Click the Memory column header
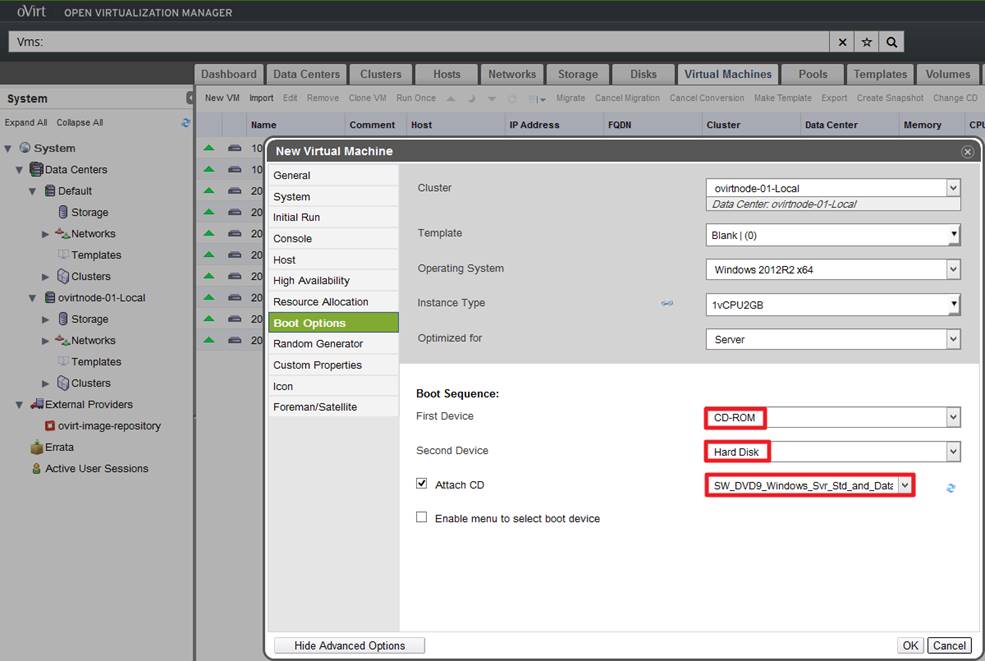Viewport: 985px width, 661px height. 922,125
